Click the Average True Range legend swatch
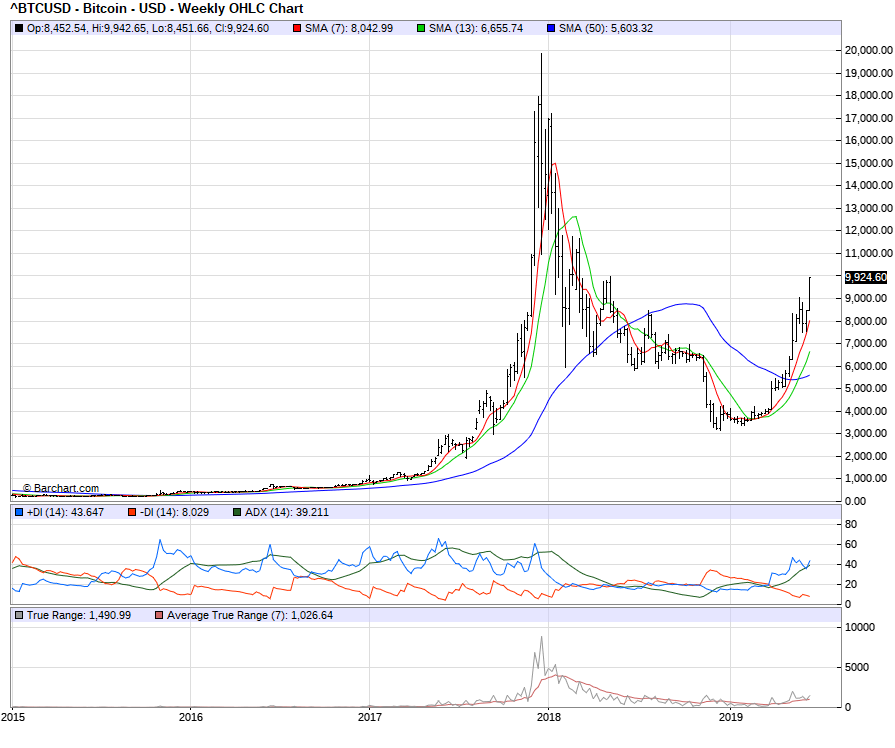Image resolution: width=895 pixels, height=748 pixels. 159,616
